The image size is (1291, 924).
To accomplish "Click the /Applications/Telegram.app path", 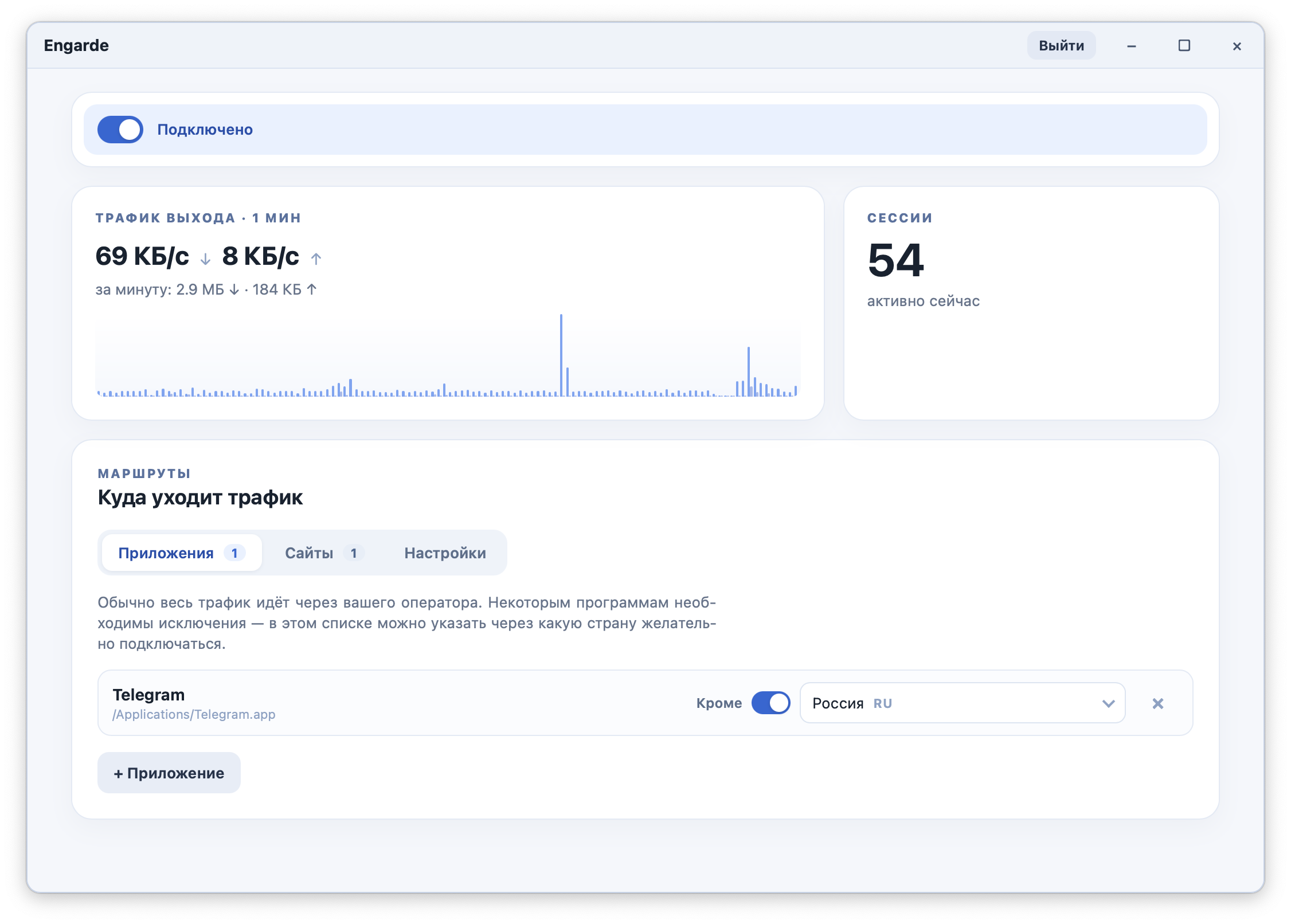I will 194,714.
